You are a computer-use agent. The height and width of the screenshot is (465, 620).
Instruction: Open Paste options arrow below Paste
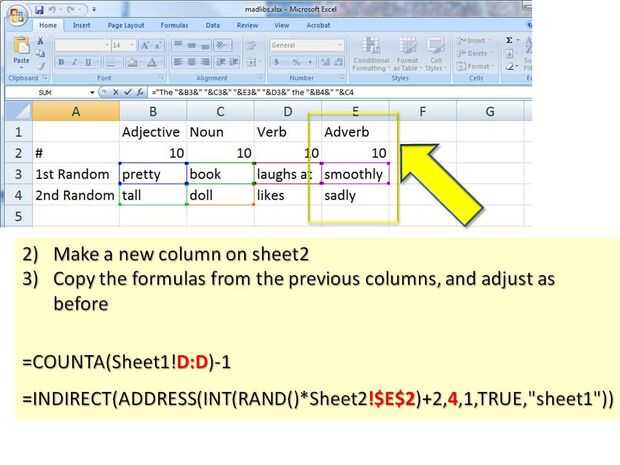coord(21,66)
